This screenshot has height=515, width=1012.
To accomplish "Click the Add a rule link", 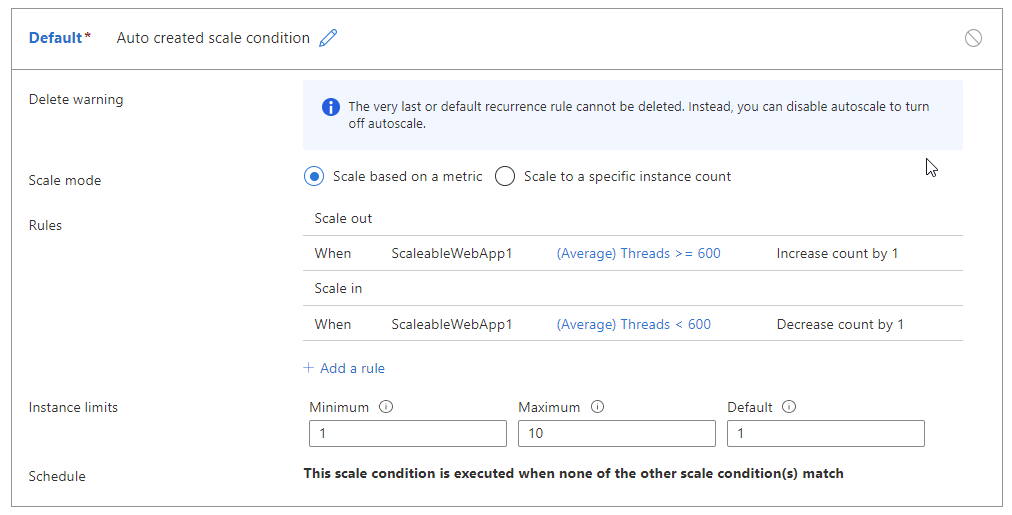I will point(352,368).
